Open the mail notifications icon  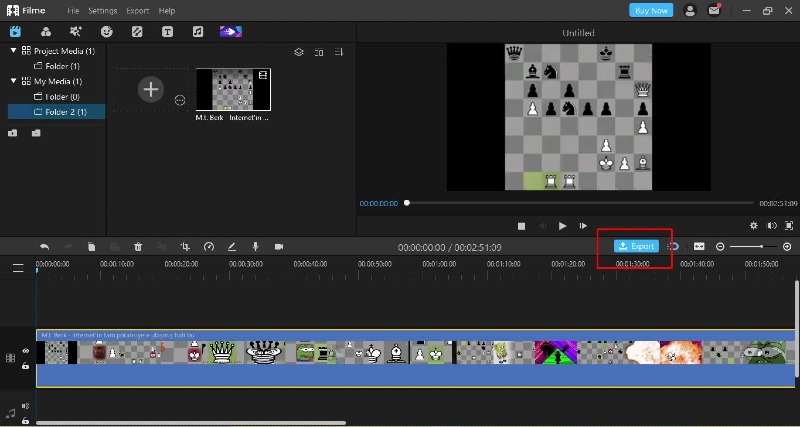pos(714,10)
